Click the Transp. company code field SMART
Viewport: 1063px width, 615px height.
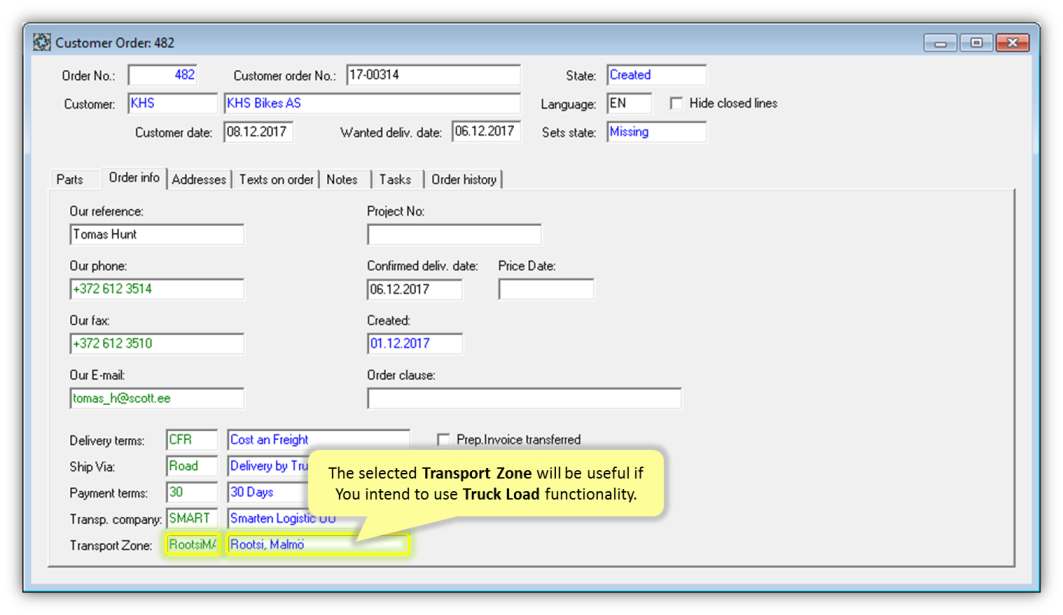192,518
